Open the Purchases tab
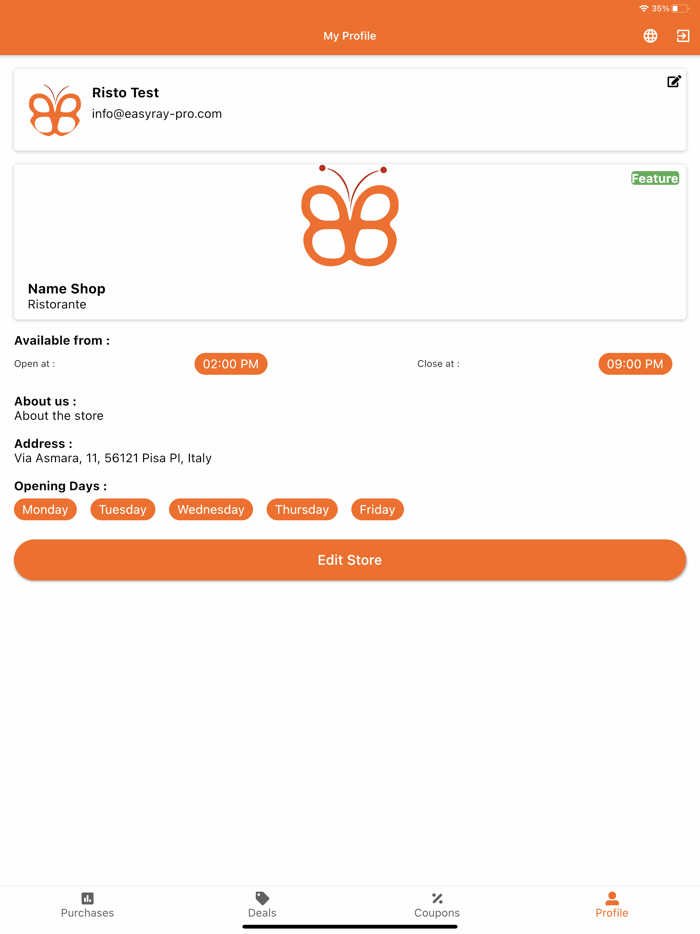The width and height of the screenshot is (700, 934). pos(87,905)
